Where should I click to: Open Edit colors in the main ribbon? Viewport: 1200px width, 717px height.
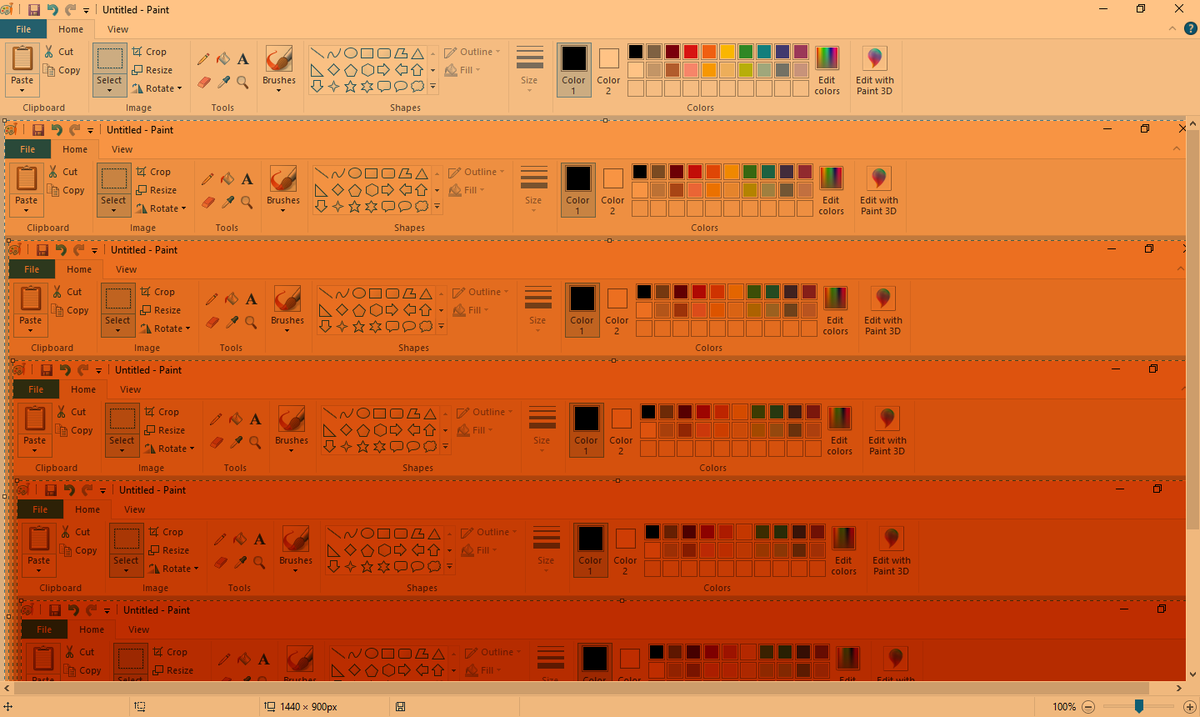coord(827,70)
